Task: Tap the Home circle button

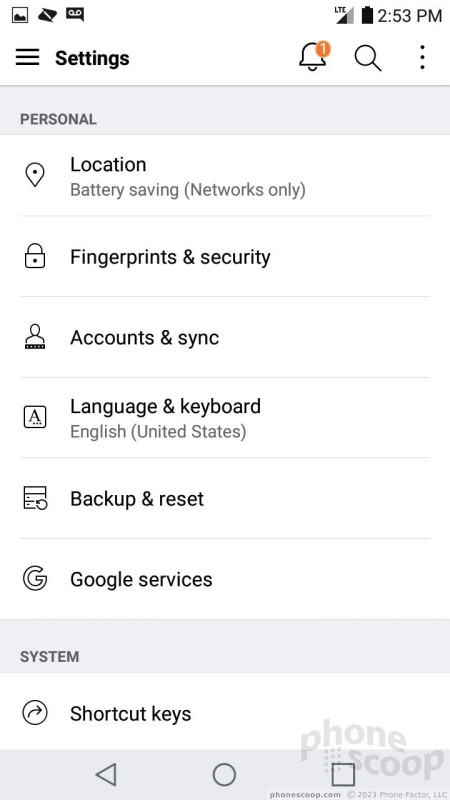Action: (224, 774)
